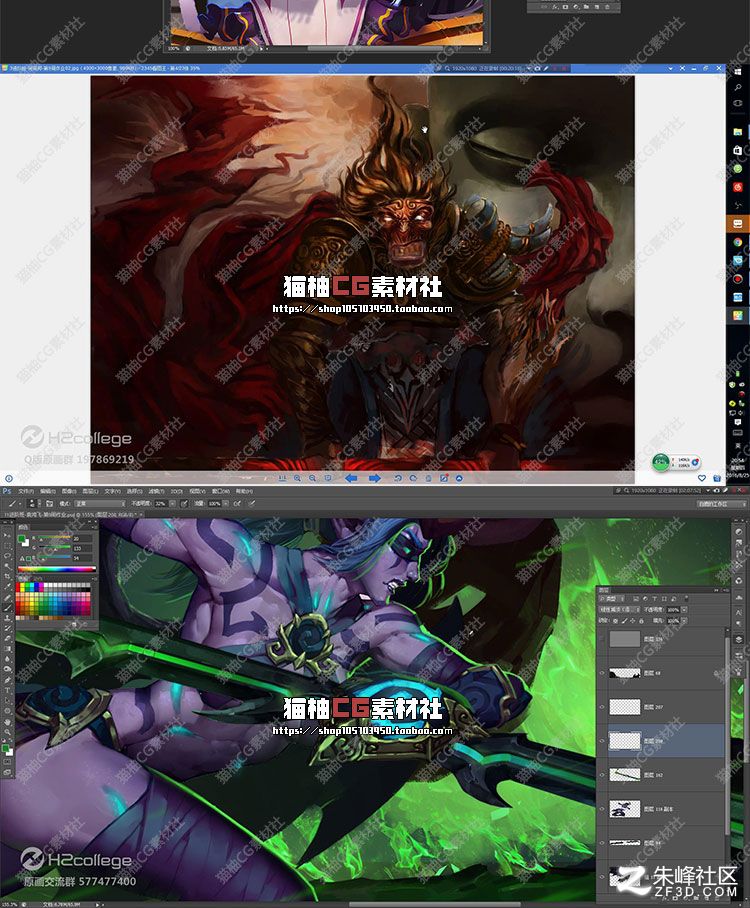Open layer filter type dropdown in Layers panel
Viewport: 750px width, 908px height.
612,599
